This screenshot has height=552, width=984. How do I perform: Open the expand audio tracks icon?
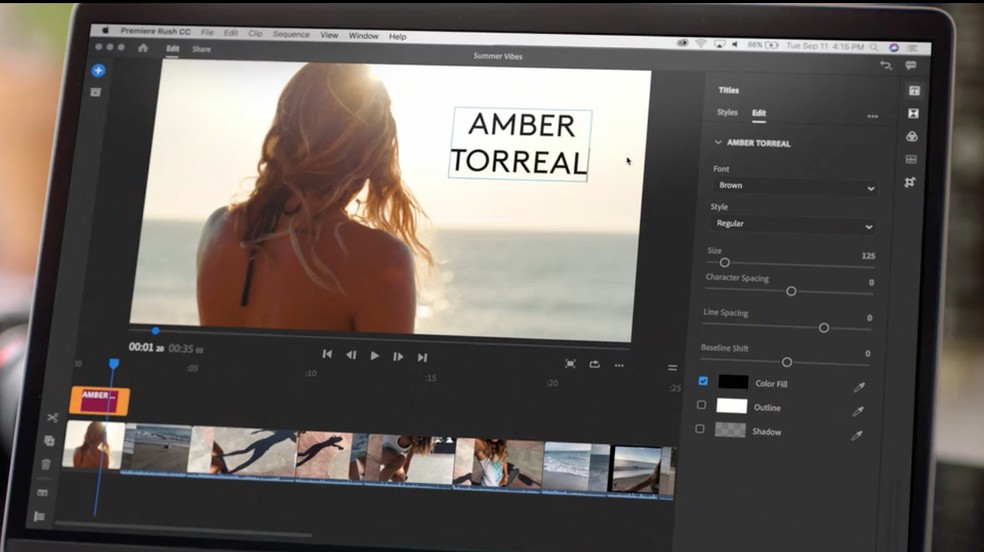click(42, 492)
